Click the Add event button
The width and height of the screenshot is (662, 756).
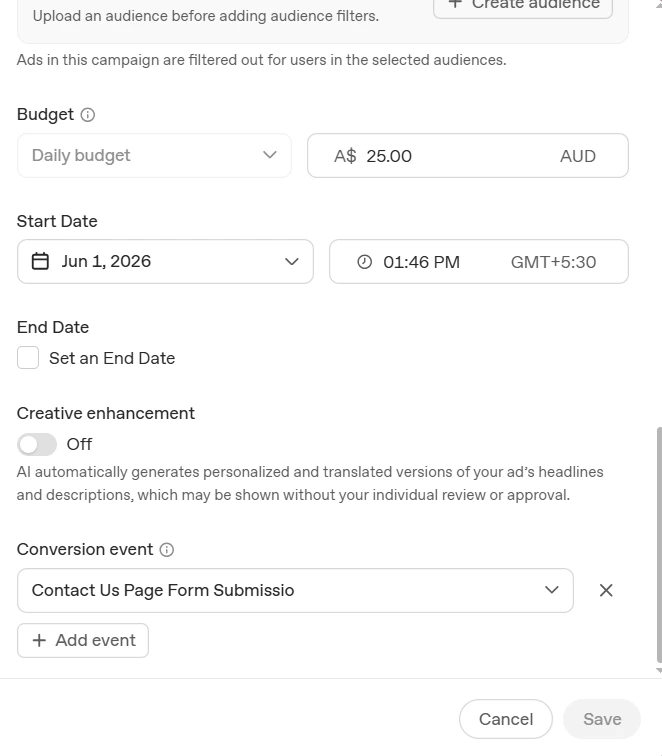tap(83, 640)
